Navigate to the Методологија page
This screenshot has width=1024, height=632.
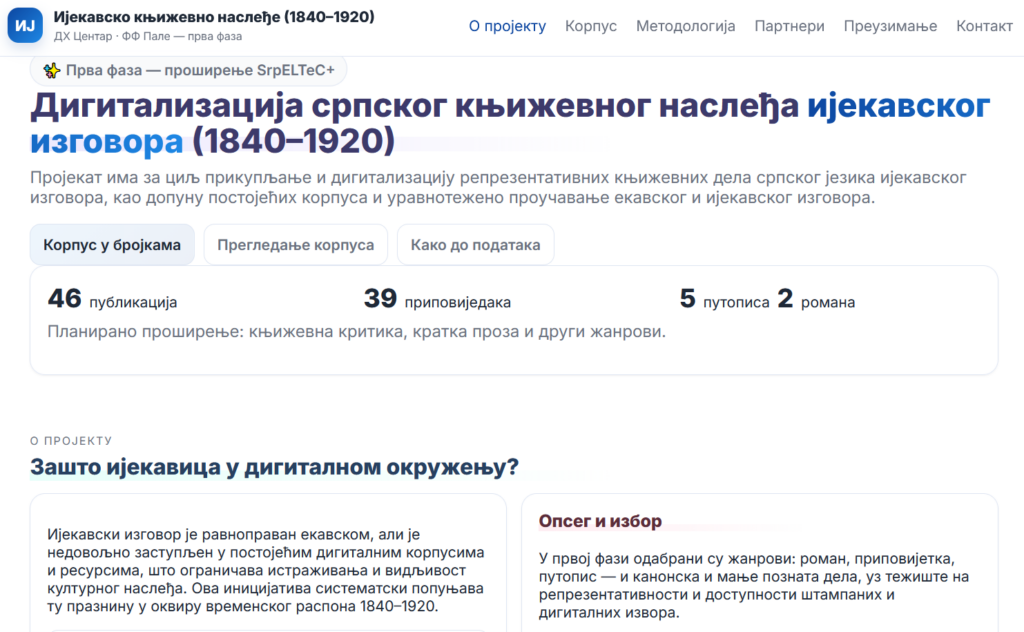[685, 26]
